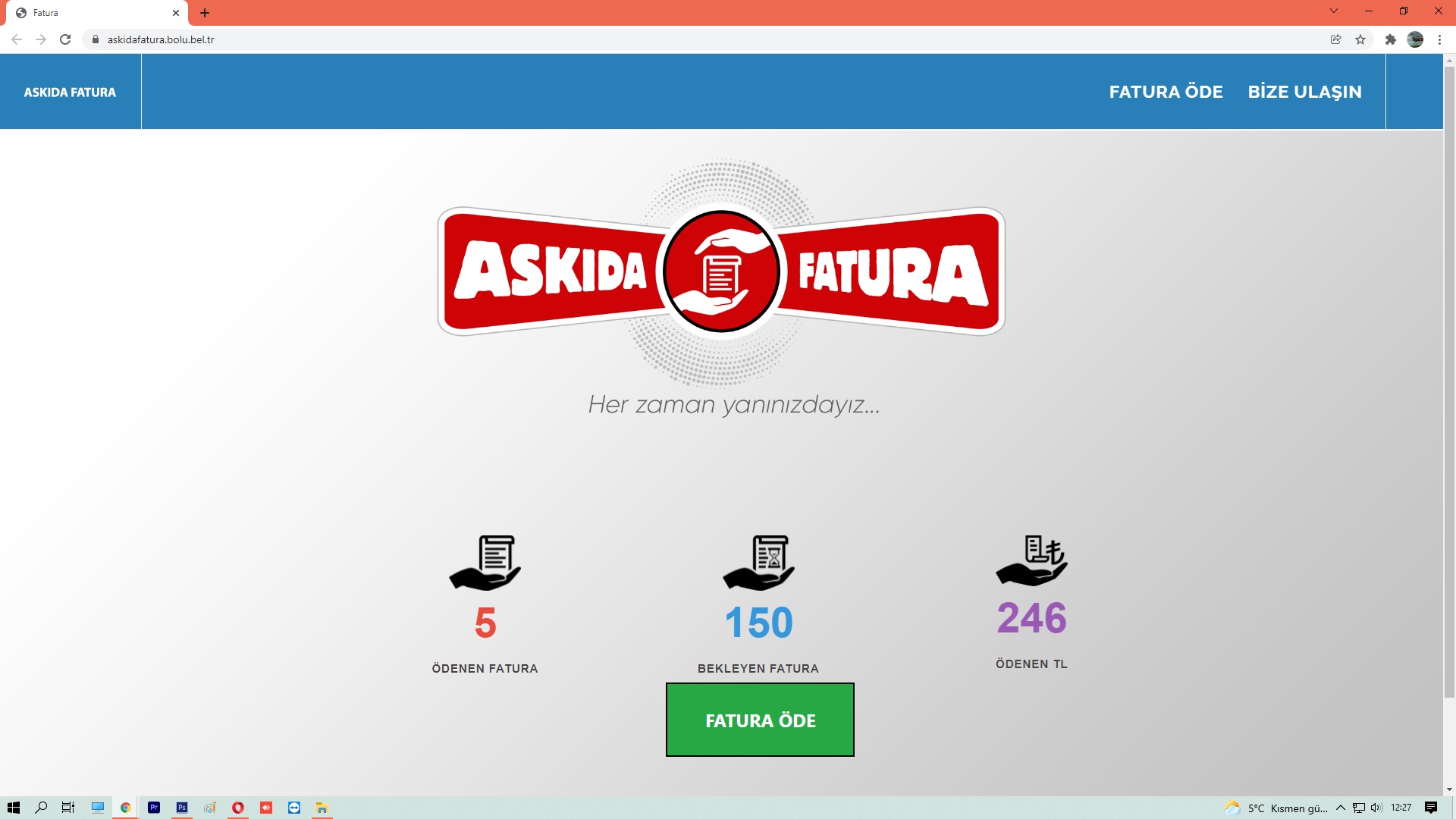Click the share page icon in address bar

point(1336,39)
